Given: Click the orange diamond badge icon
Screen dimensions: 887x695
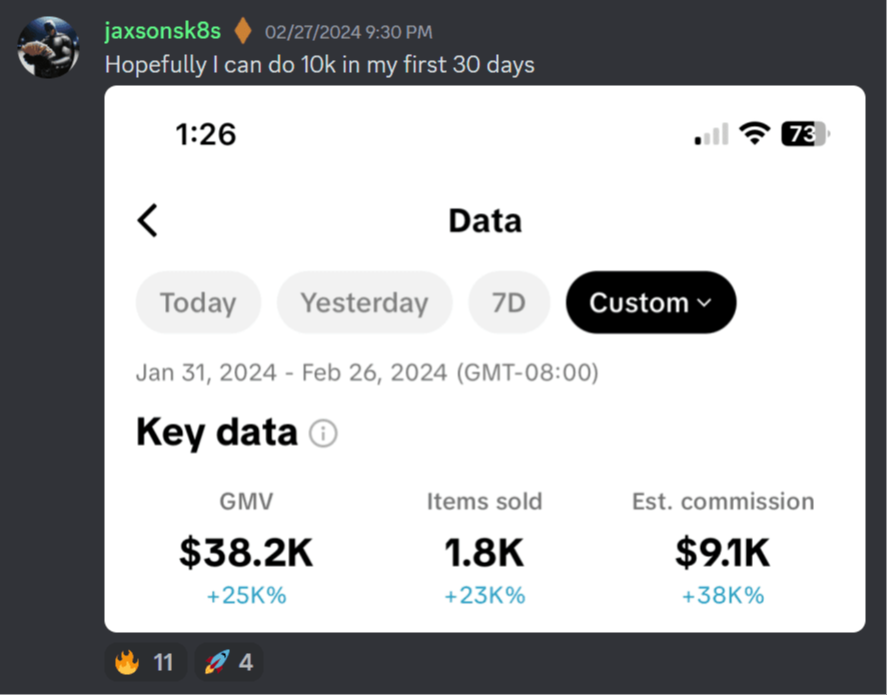Looking at the screenshot, I should point(242,31).
